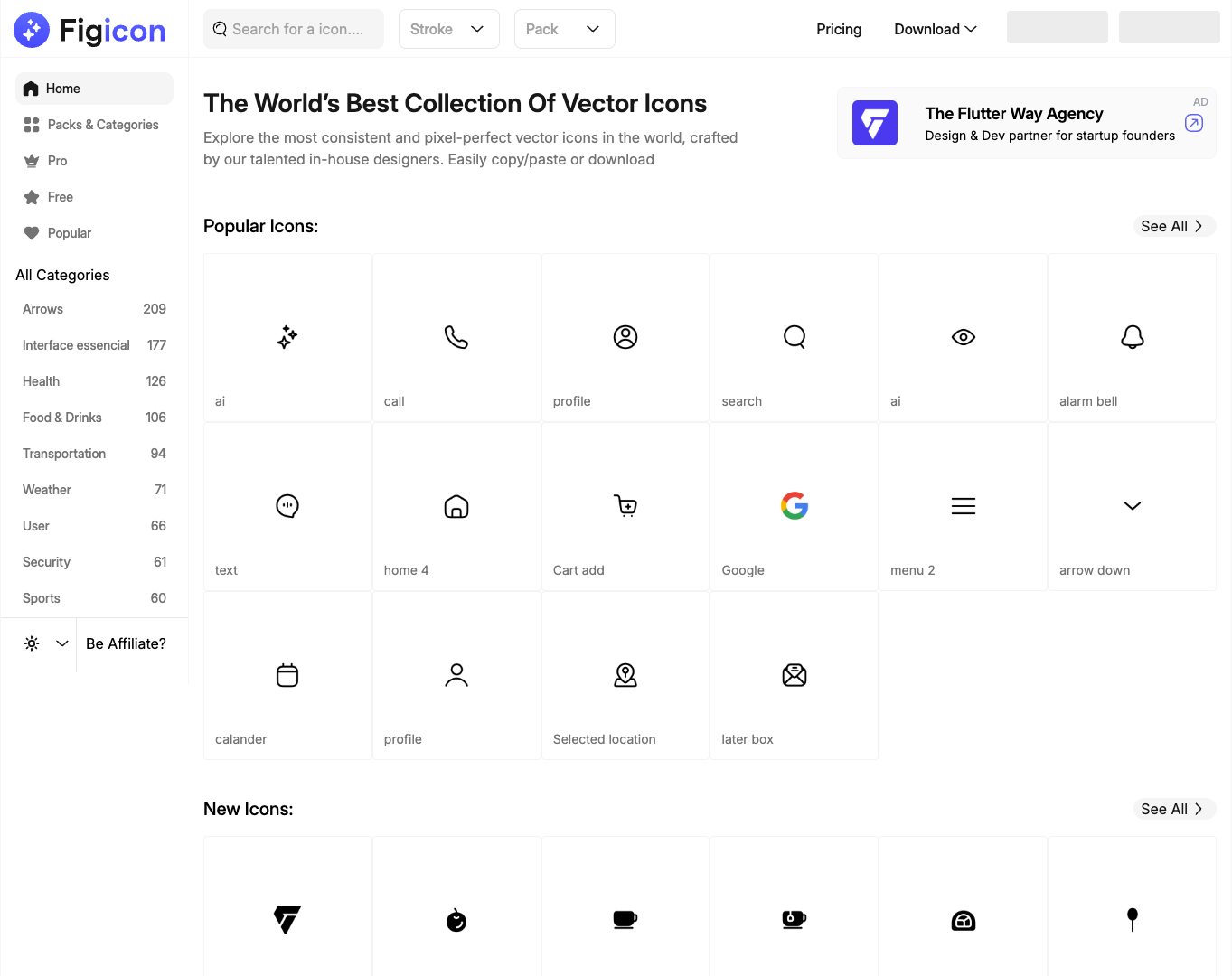Open the Be Affiliate link

pyautogui.click(x=125, y=643)
